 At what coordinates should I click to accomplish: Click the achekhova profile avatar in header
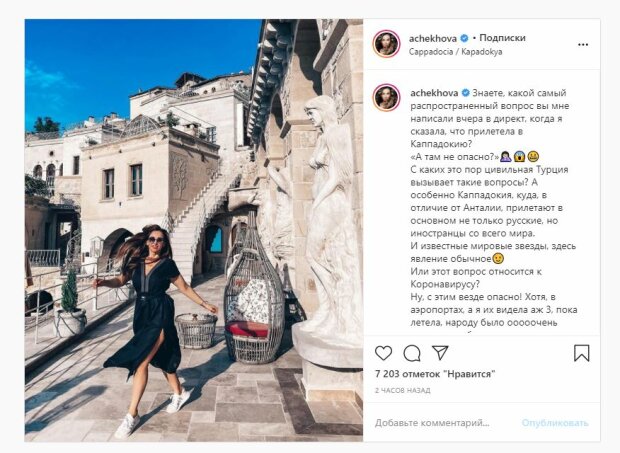point(386,44)
